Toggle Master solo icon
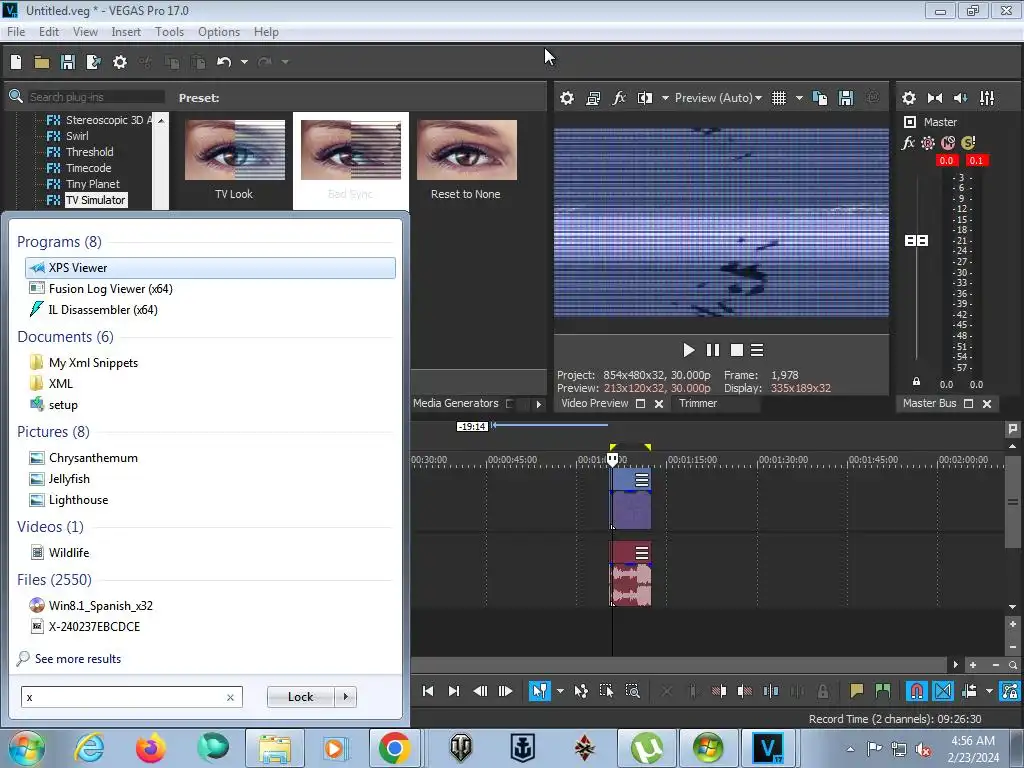Screen dimensions: 1024x768 968,142
